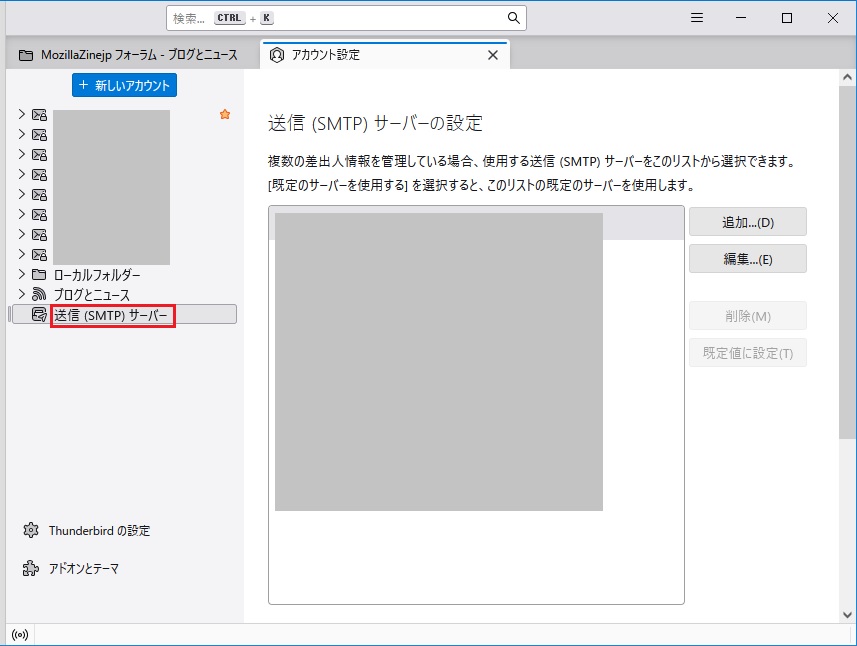Click the outgoing SMTP server icon
The height and width of the screenshot is (646, 857).
[39, 315]
